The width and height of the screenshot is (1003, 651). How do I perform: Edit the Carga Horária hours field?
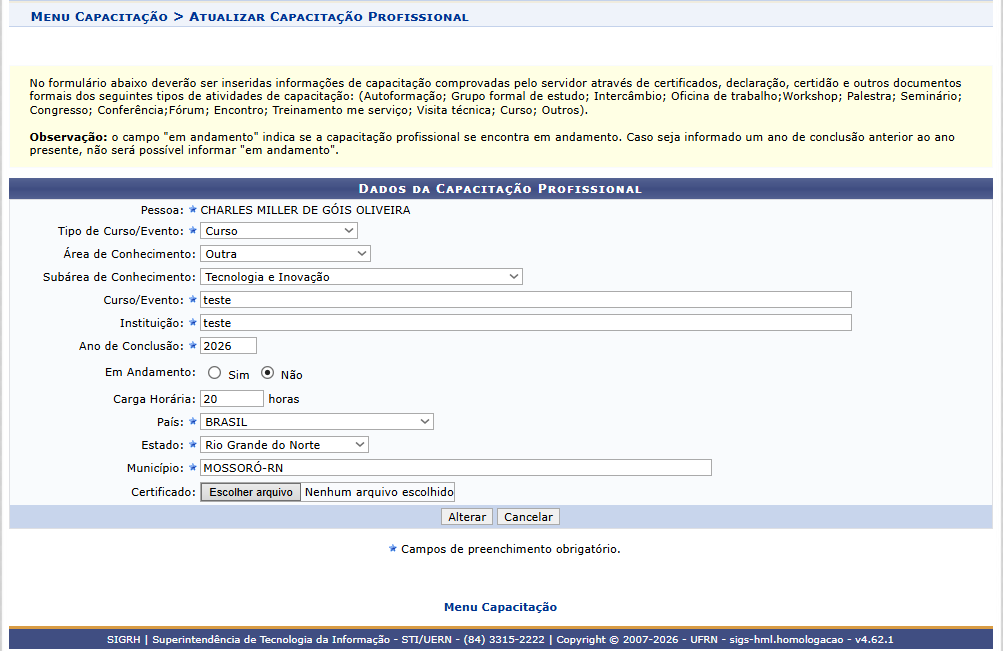(x=232, y=399)
